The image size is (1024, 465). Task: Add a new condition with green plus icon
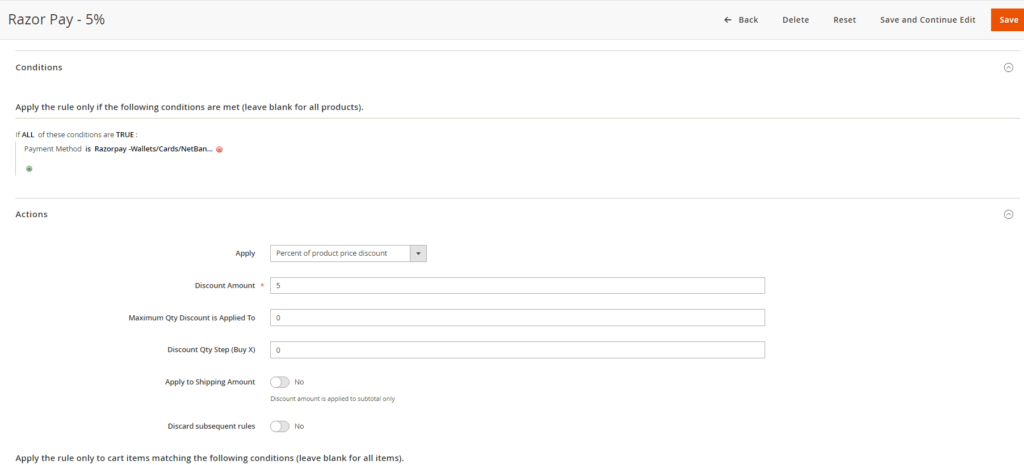[x=29, y=168]
